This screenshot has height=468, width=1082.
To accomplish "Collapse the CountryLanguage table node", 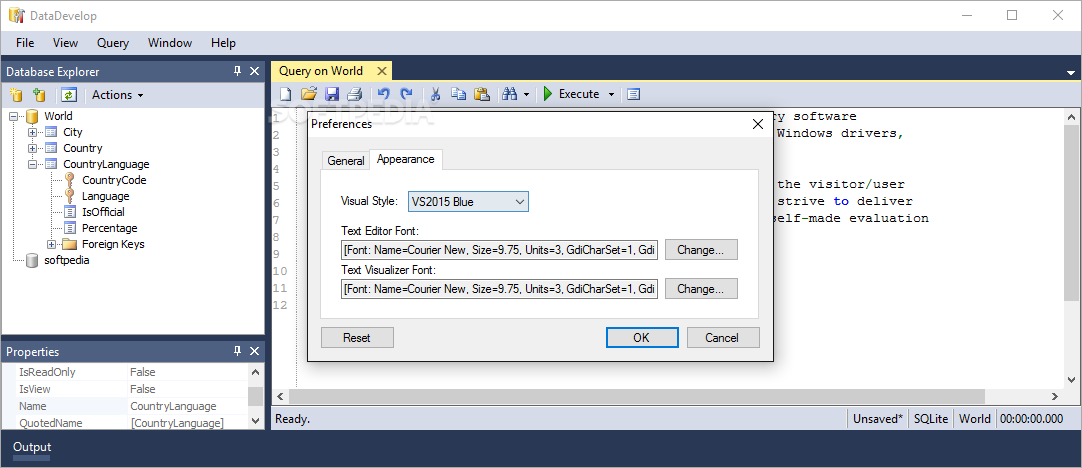I will click(32, 164).
